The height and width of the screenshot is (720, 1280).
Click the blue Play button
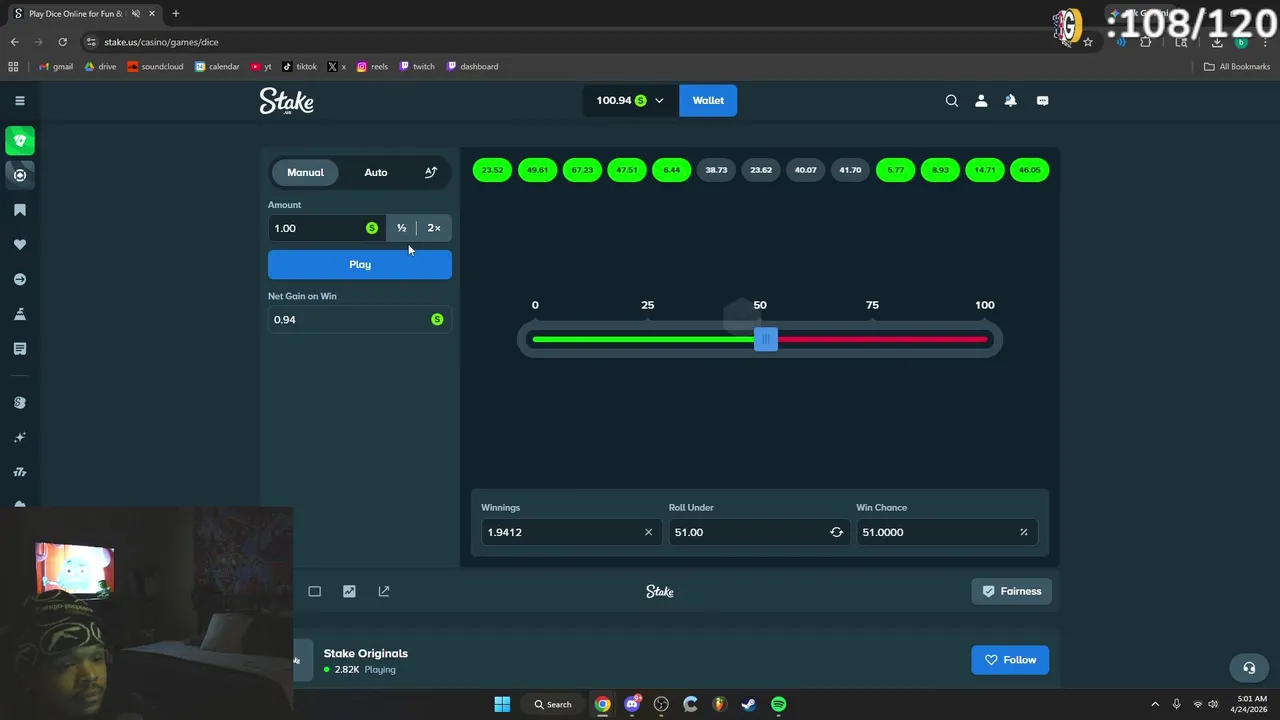(x=360, y=265)
